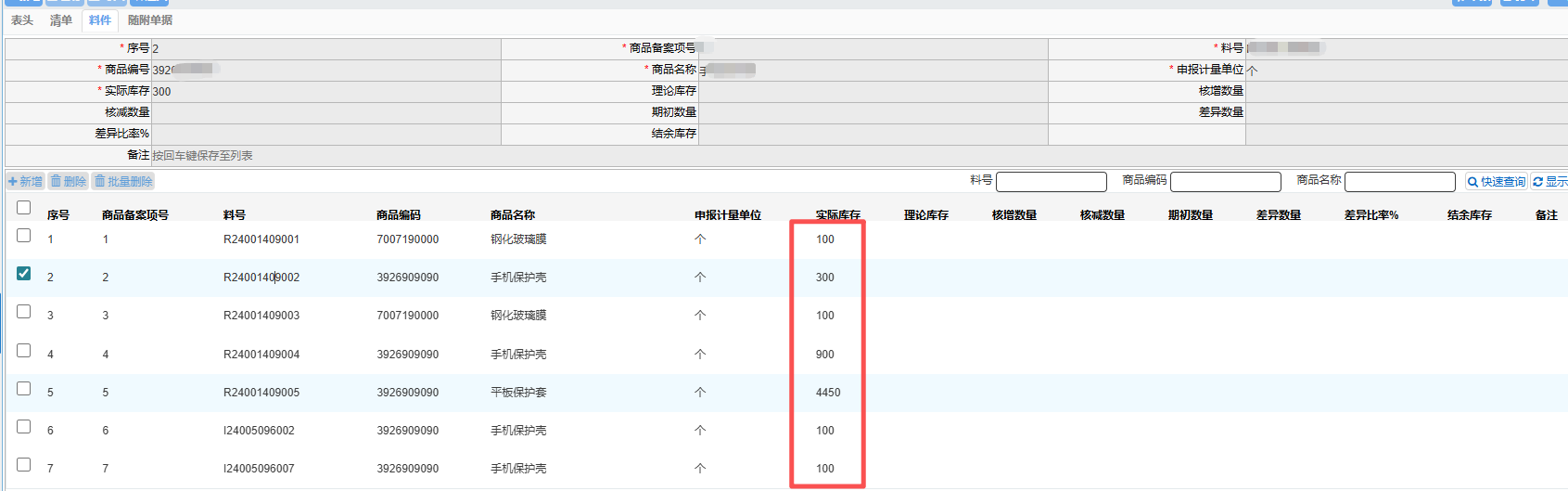The width and height of the screenshot is (1568, 491).
Task: Click cell I24005096002
Action: click(259, 431)
